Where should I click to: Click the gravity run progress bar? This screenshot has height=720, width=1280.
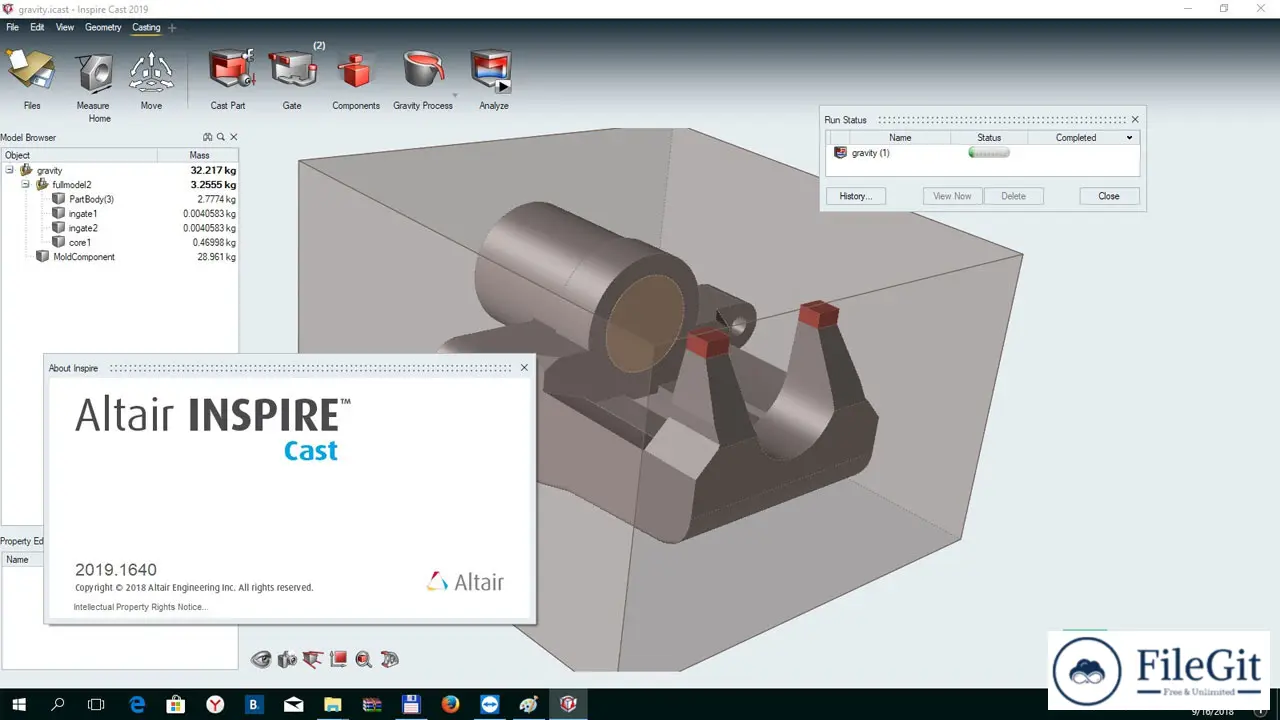click(x=989, y=153)
